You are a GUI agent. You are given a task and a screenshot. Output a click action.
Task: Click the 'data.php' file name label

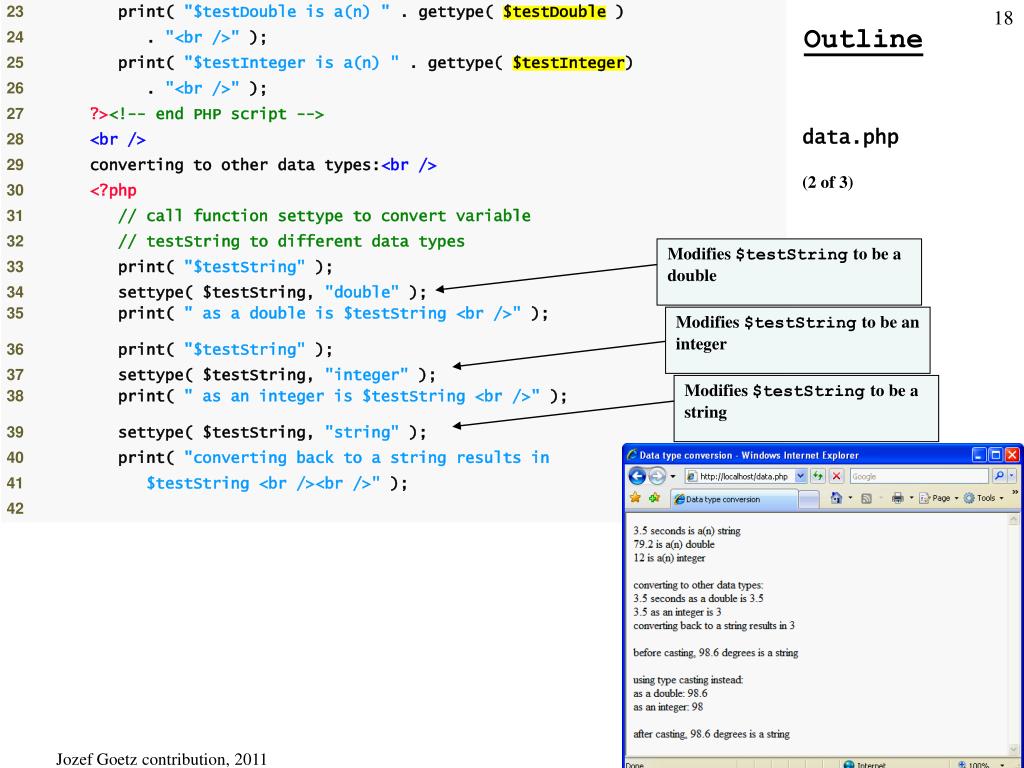click(850, 137)
